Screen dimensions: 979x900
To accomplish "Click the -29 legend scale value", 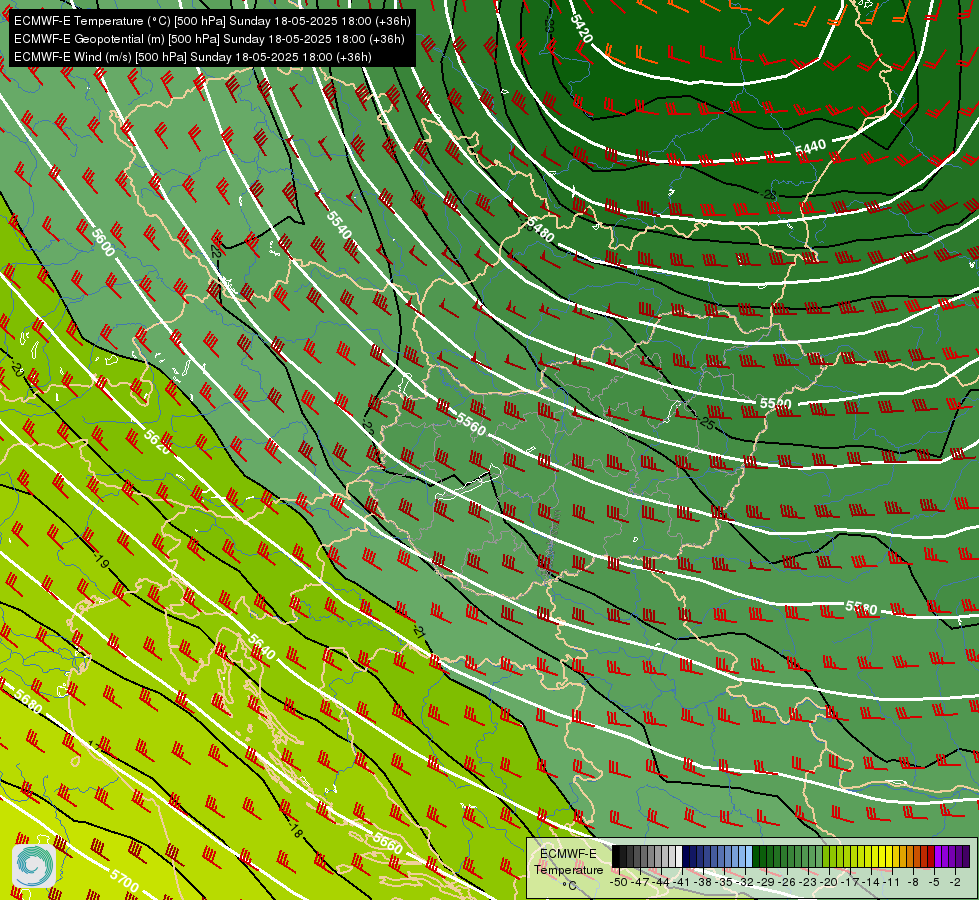I will [766, 882].
